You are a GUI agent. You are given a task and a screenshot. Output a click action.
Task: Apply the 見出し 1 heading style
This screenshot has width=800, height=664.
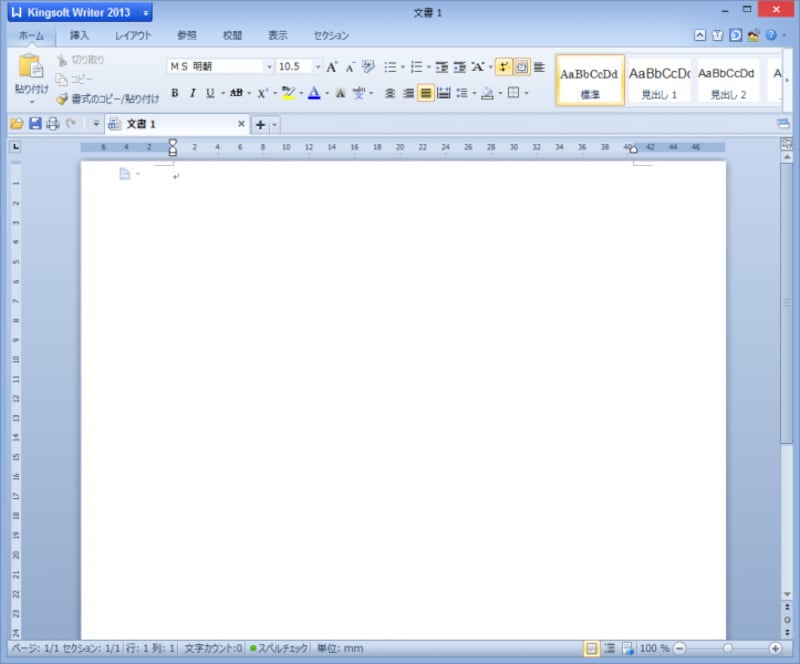point(659,80)
